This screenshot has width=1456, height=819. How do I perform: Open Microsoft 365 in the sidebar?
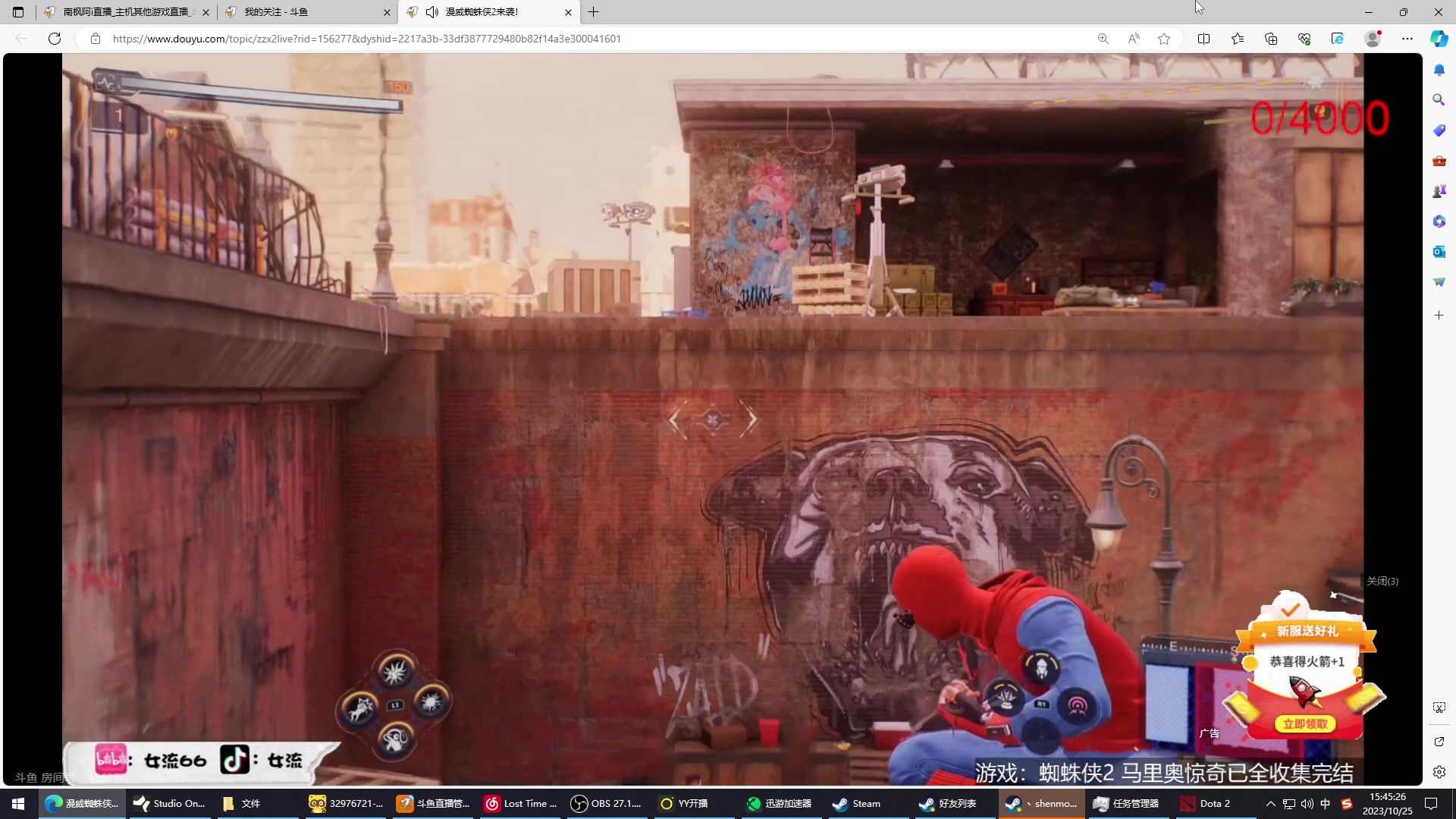1439,221
